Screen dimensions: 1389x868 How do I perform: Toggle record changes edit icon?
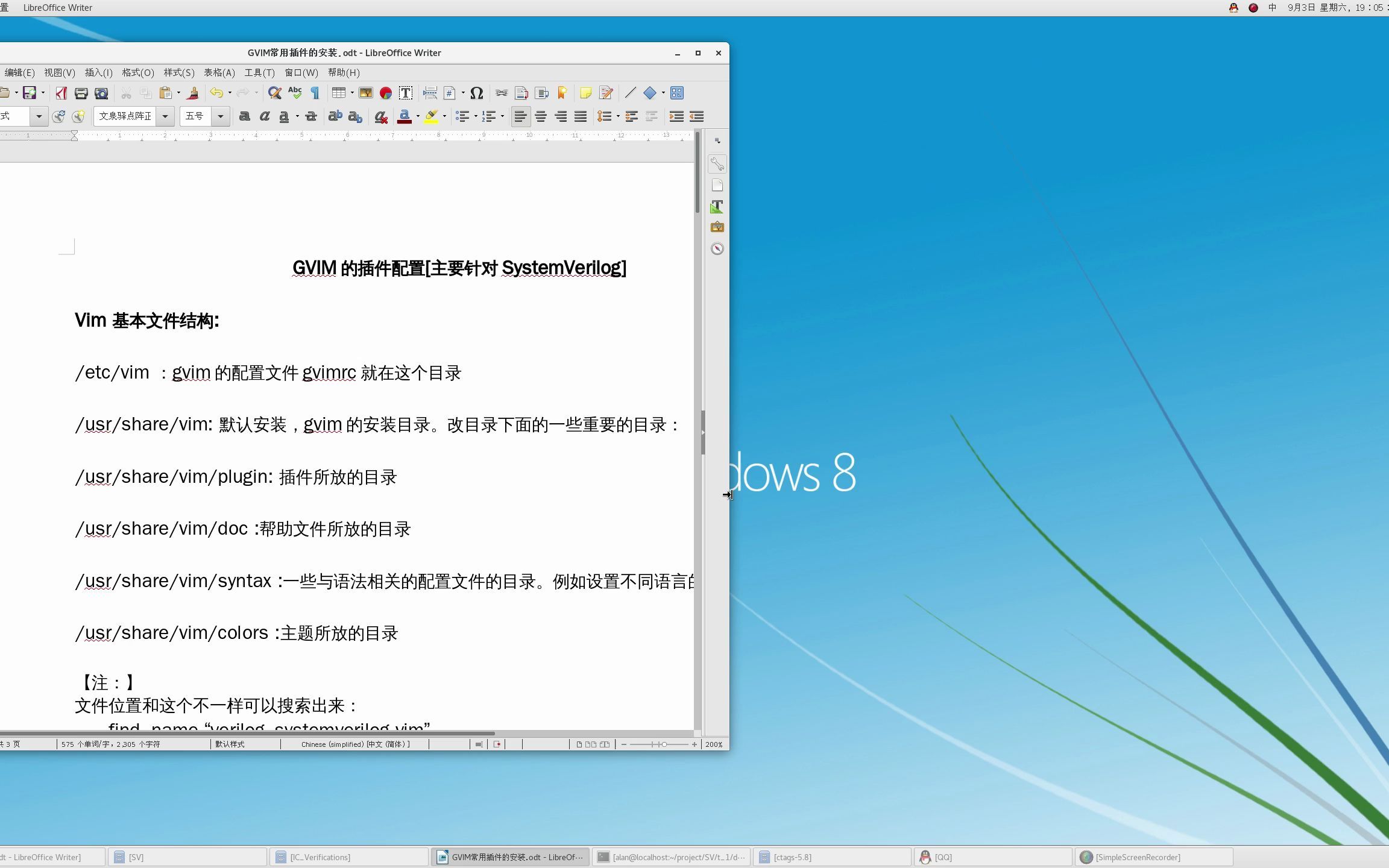tap(606, 93)
